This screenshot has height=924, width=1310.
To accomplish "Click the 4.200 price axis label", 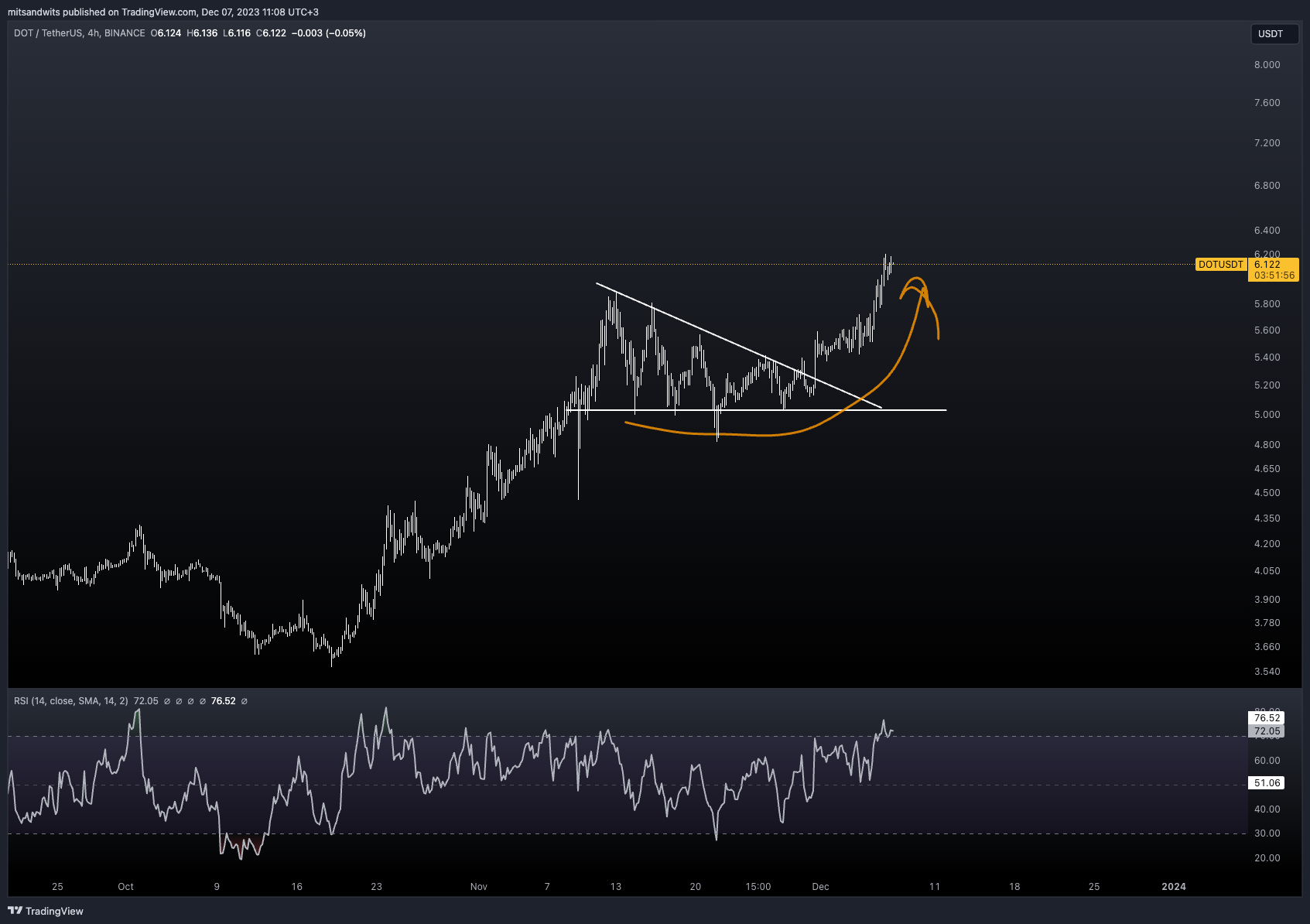I will coord(1267,544).
